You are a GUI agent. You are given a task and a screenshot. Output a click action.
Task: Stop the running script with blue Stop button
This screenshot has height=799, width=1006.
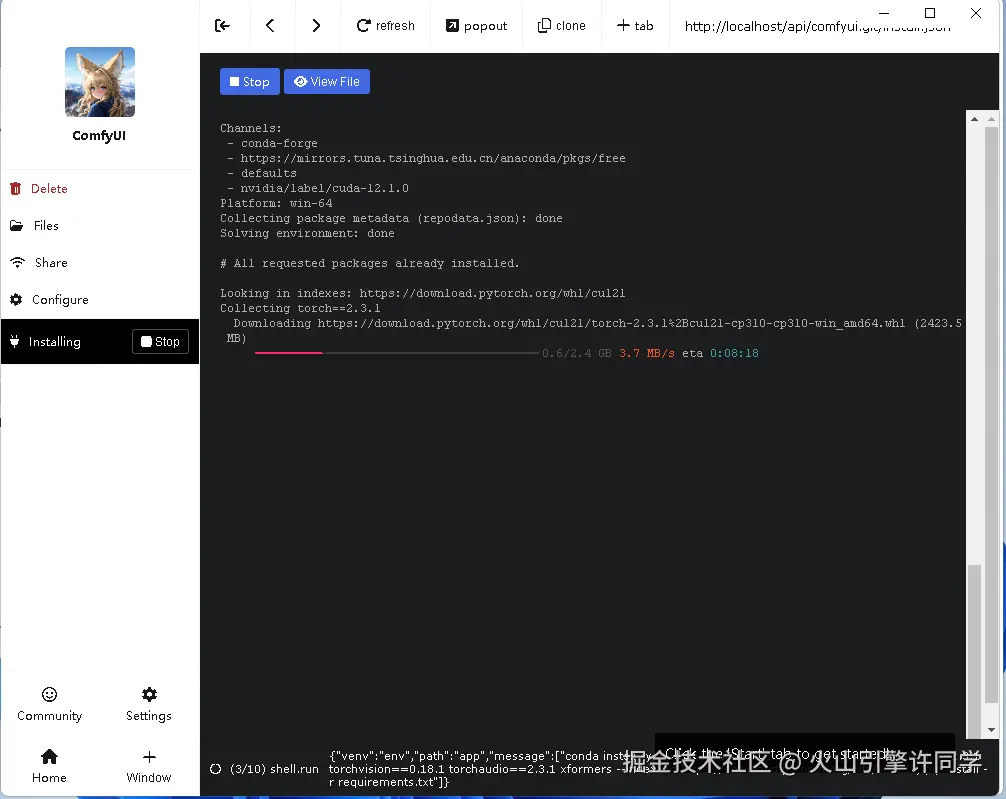click(250, 82)
